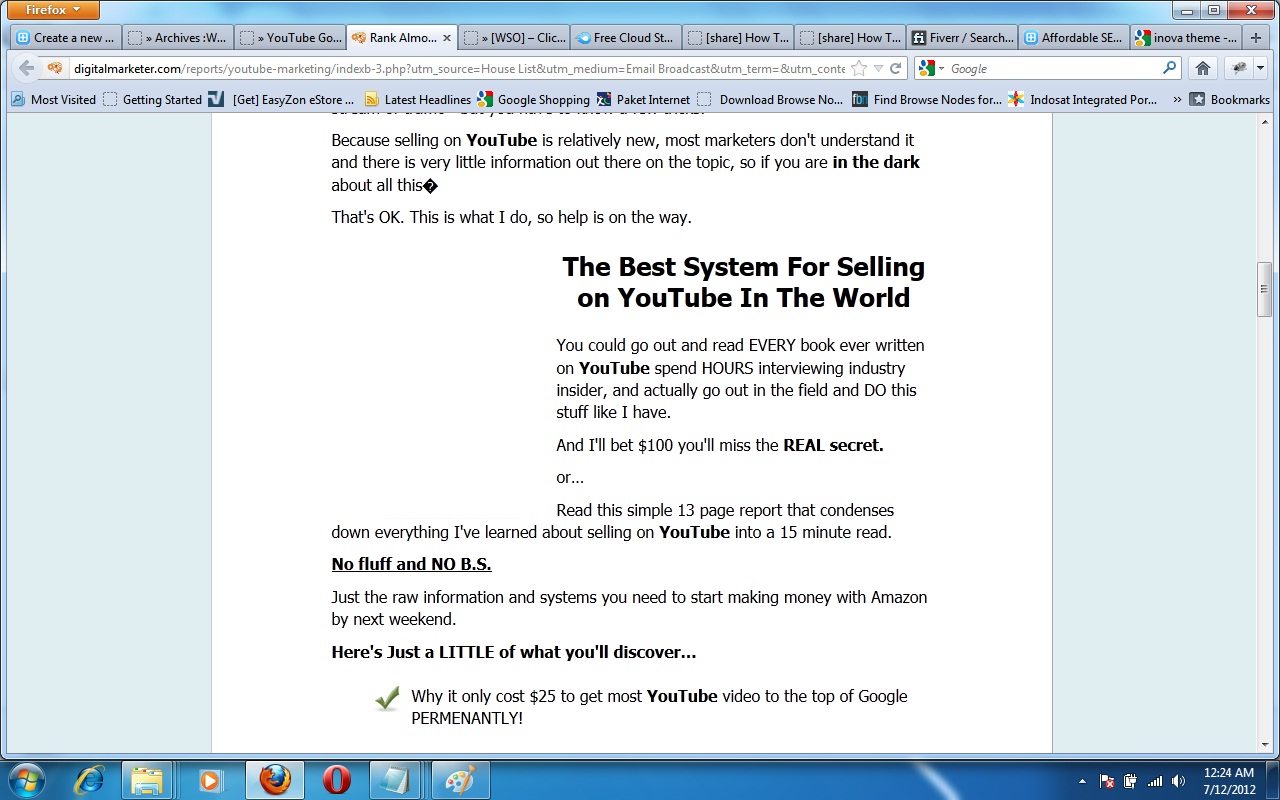Click the Firefox taskbar icon
1280x800 pixels.
pos(275,779)
